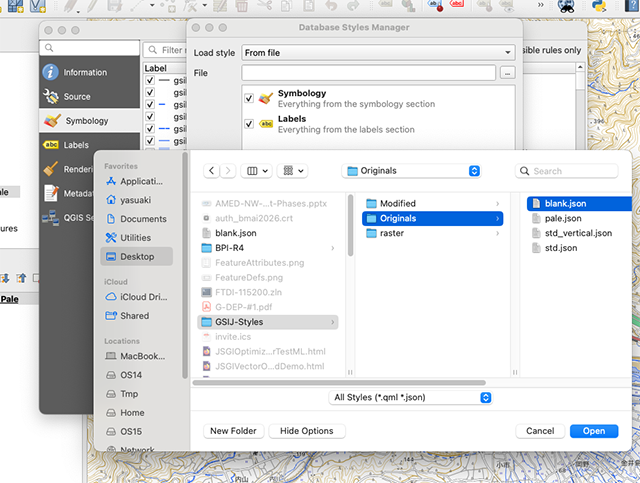Change column view mode dropdown

[x=258, y=171]
